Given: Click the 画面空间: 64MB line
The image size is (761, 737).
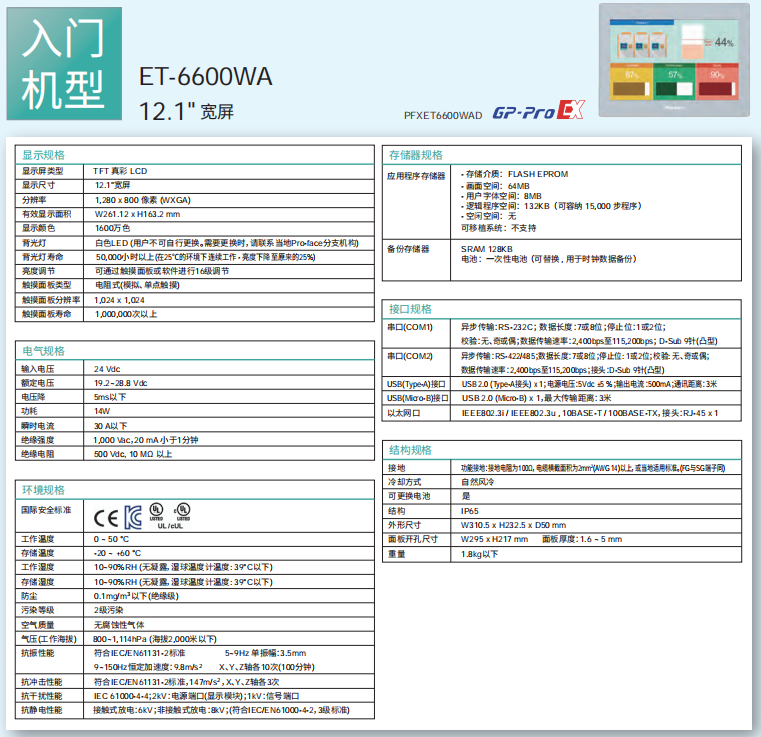Looking at the screenshot, I should point(495,186).
